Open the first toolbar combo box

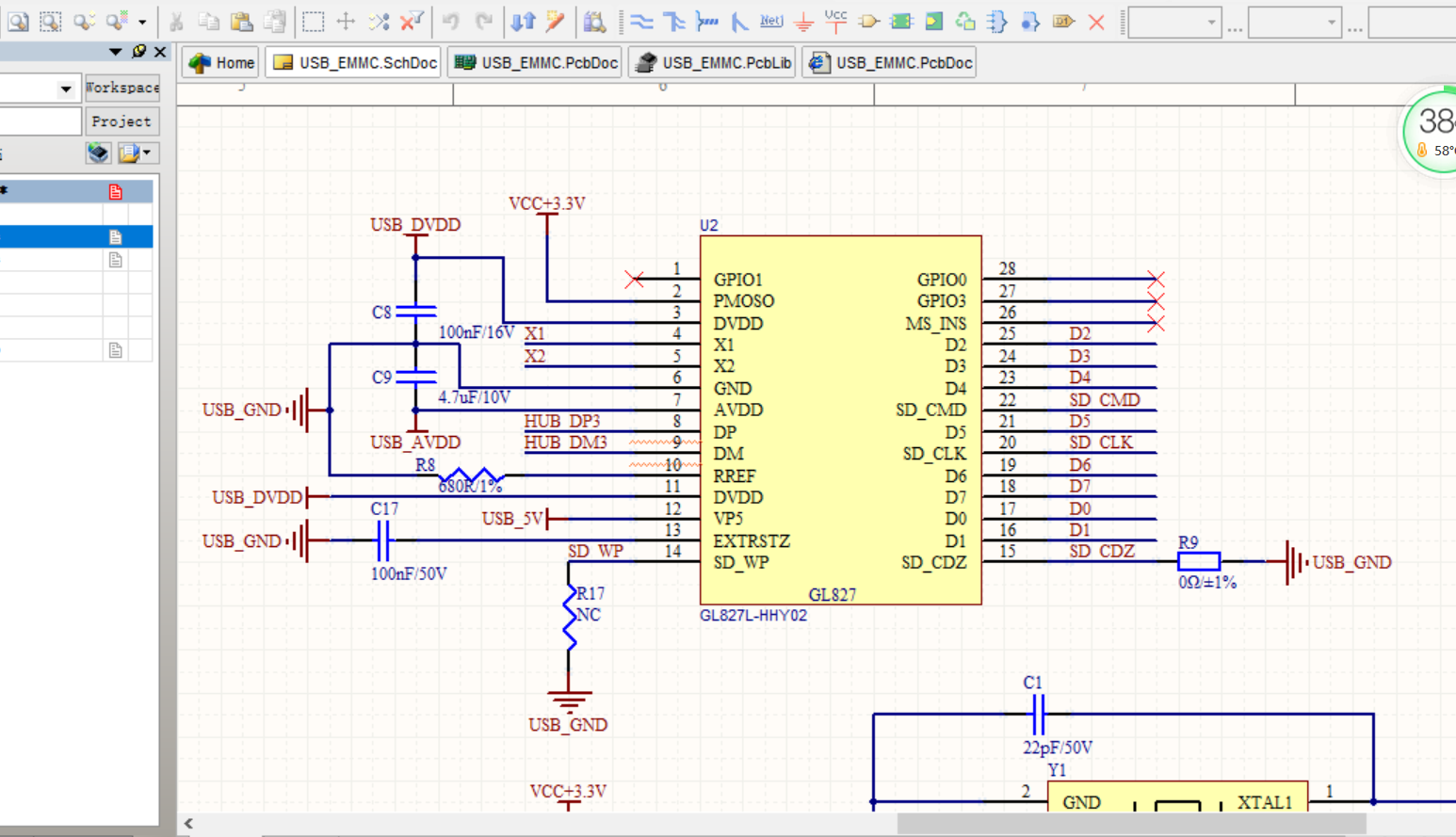pyautogui.click(x=1174, y=22)
